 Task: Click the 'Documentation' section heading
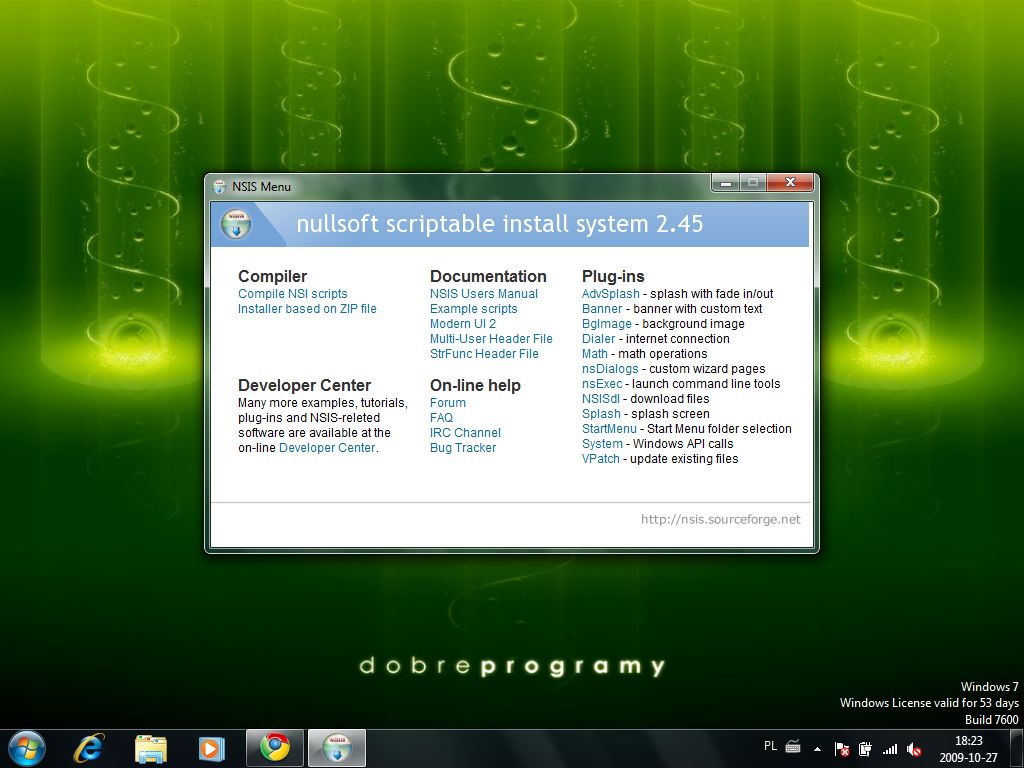click(488, 276)
